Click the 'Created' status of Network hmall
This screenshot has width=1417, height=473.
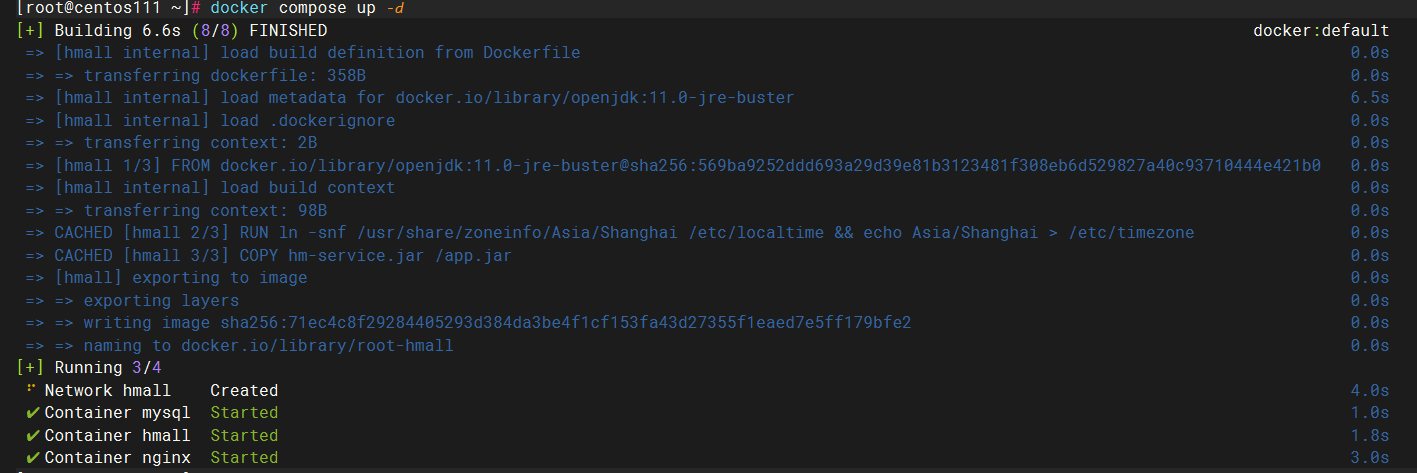tap(244, 391)
